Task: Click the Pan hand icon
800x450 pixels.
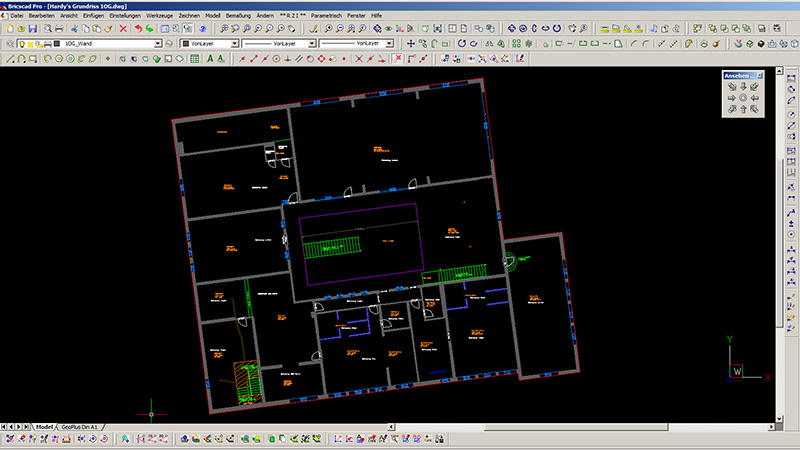Action: [292, 29]
